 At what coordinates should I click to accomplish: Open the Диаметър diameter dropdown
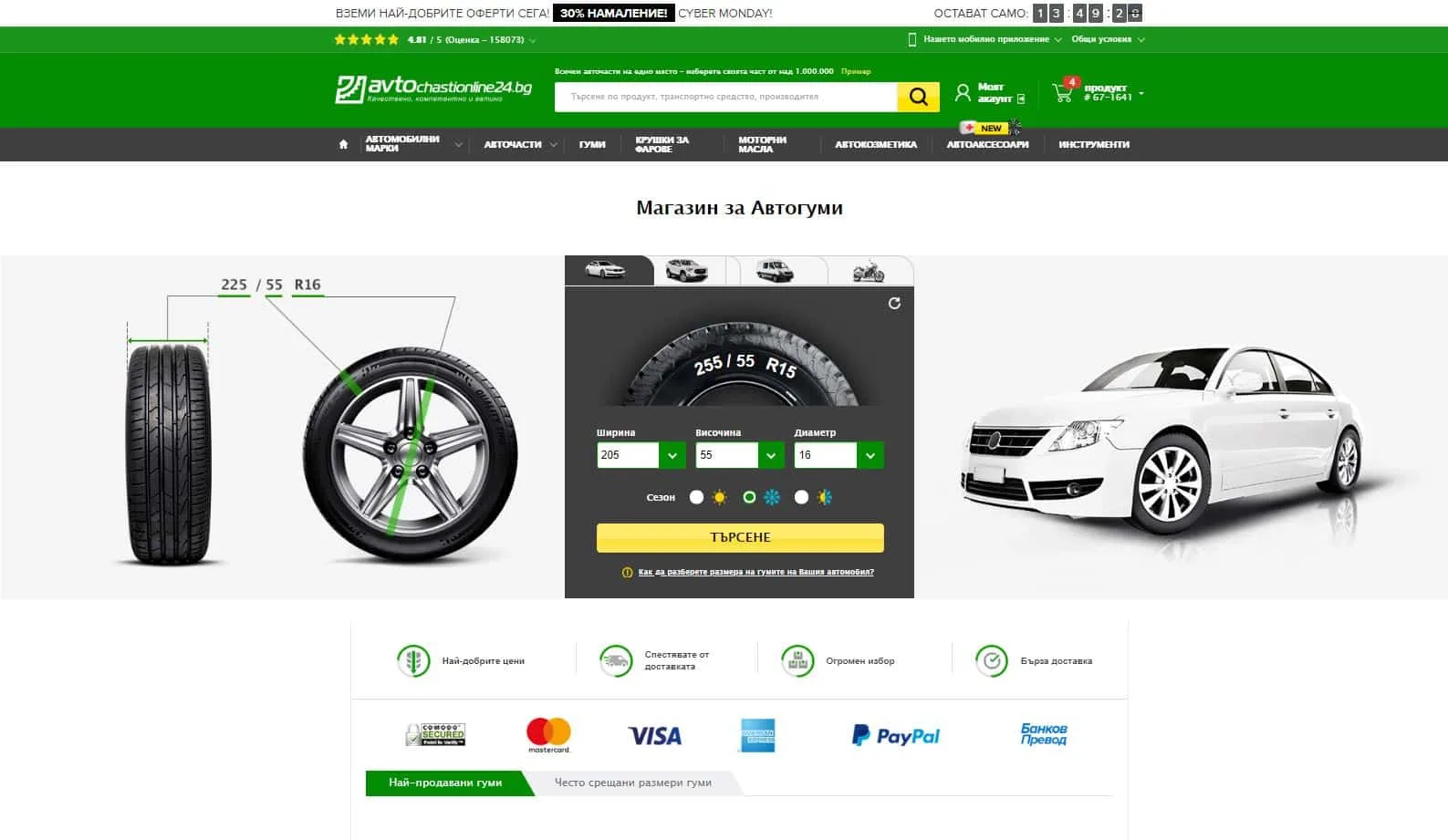pos(839,455)
